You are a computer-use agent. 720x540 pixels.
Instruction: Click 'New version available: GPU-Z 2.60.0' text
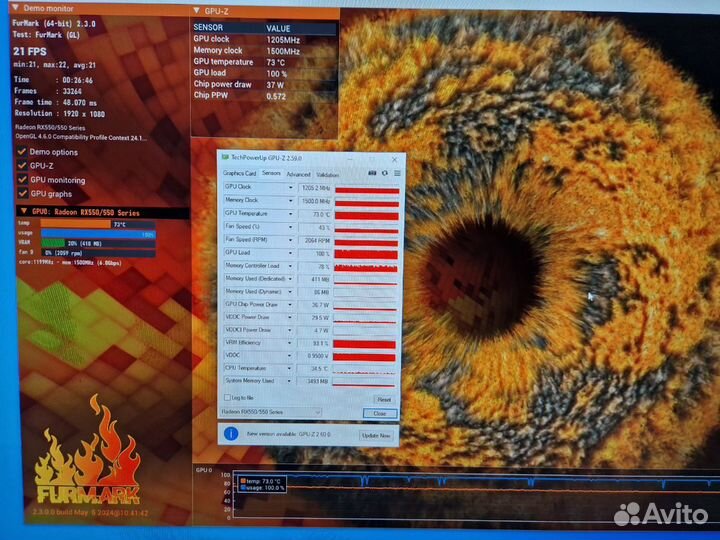[x=289, y=434]
